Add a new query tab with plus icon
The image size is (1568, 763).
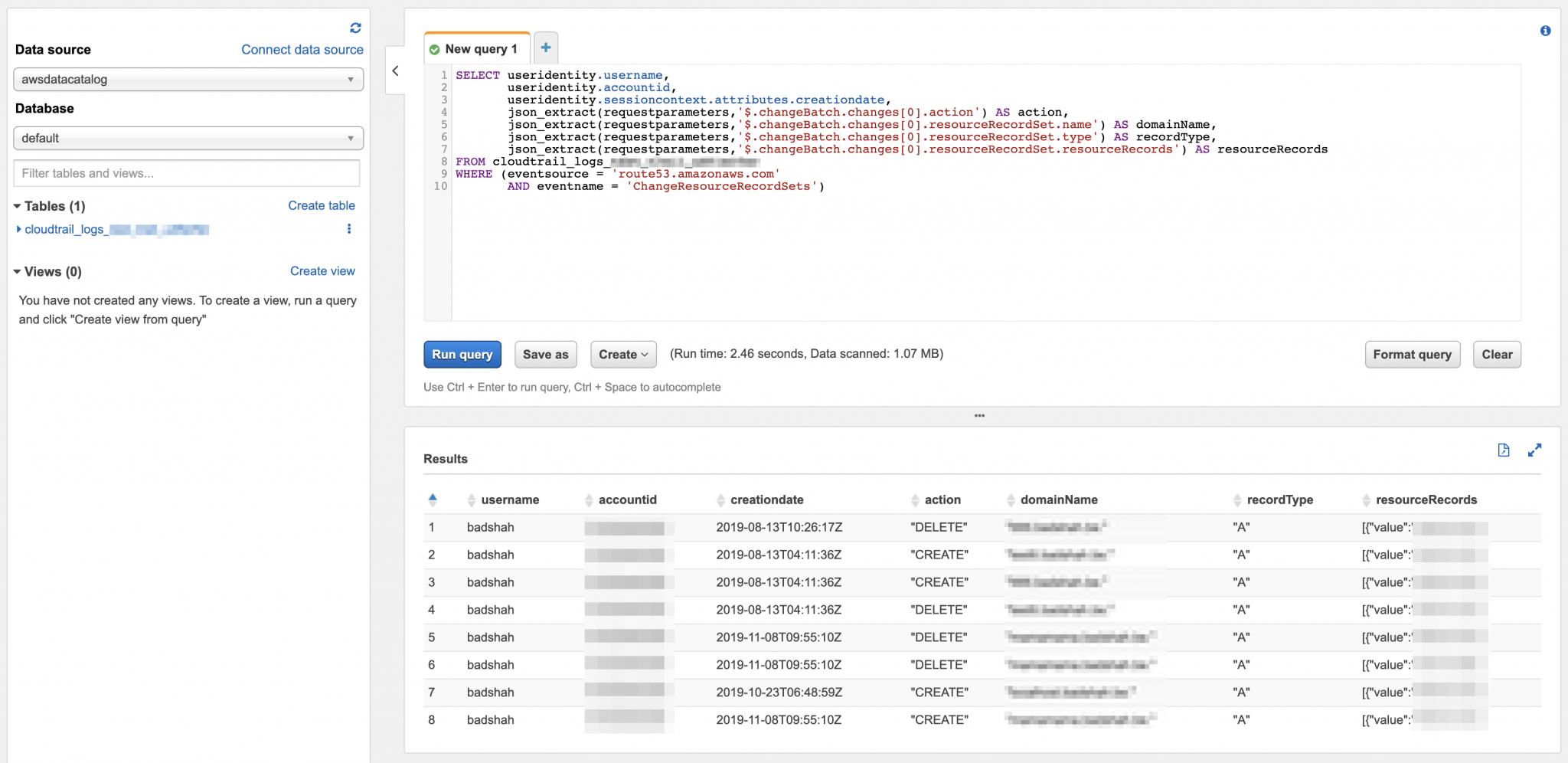tap(546, 47)
